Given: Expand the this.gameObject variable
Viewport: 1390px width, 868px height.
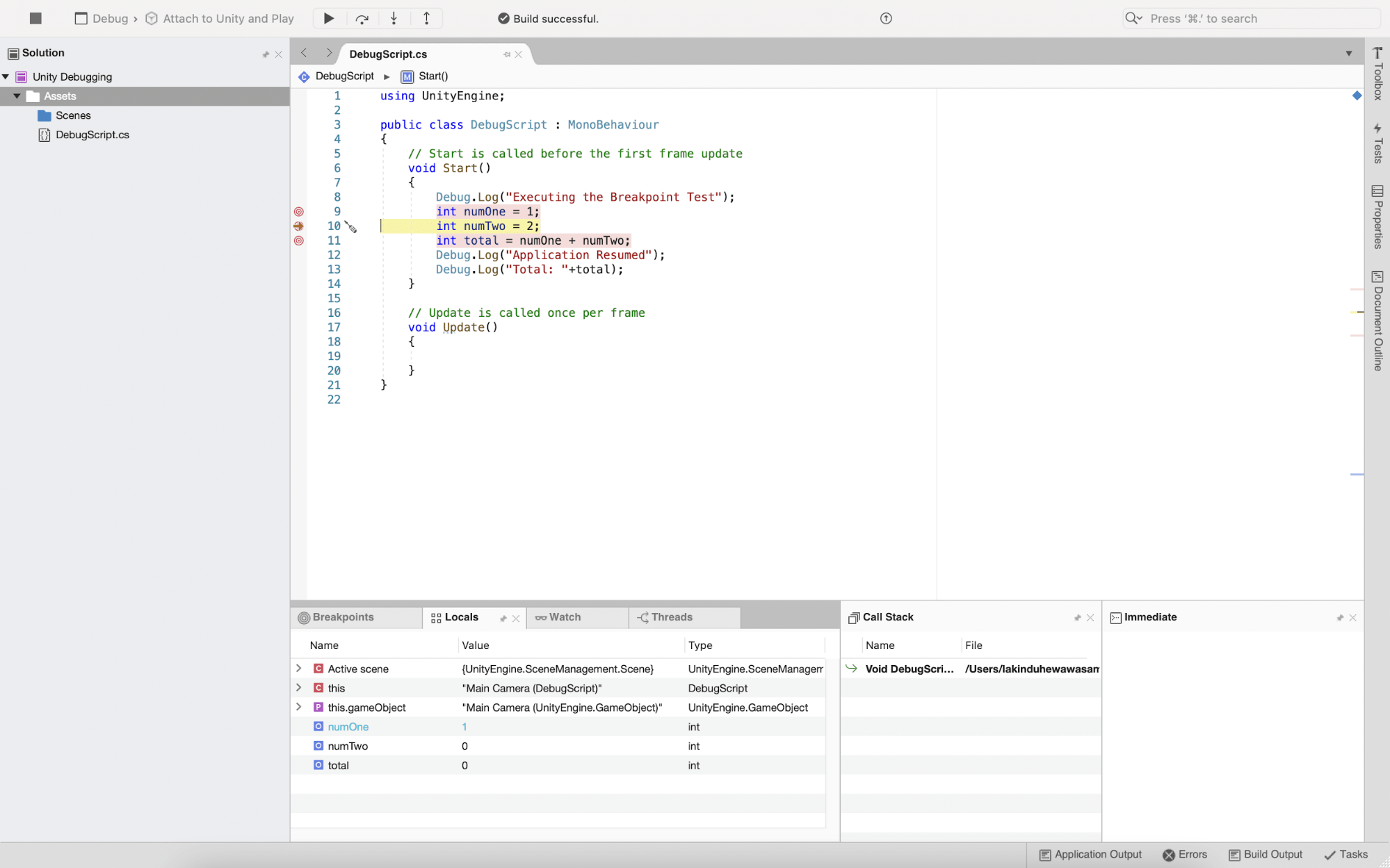Looking at the screenshot, I should pos(300,707).
